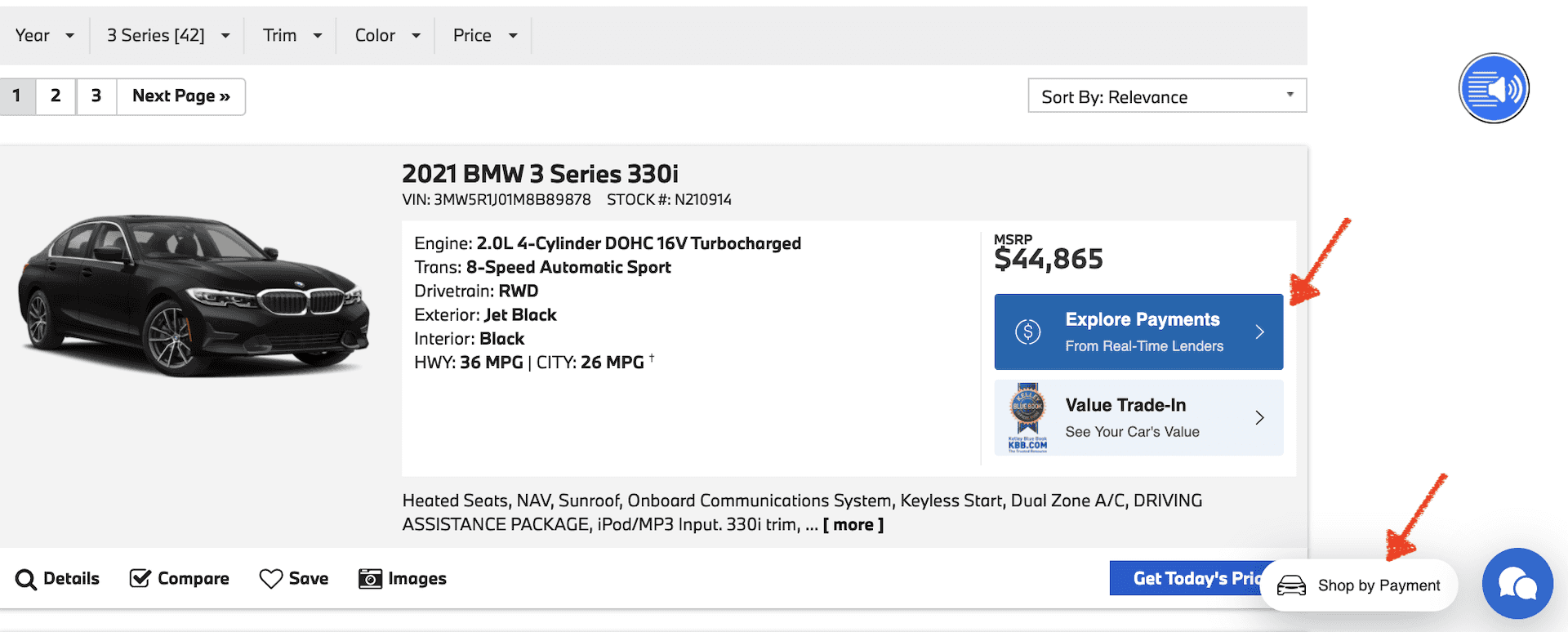Click the Exterior: Jet Black line
This screenshot has height=632, width=1568.
(x=485, y=314)
